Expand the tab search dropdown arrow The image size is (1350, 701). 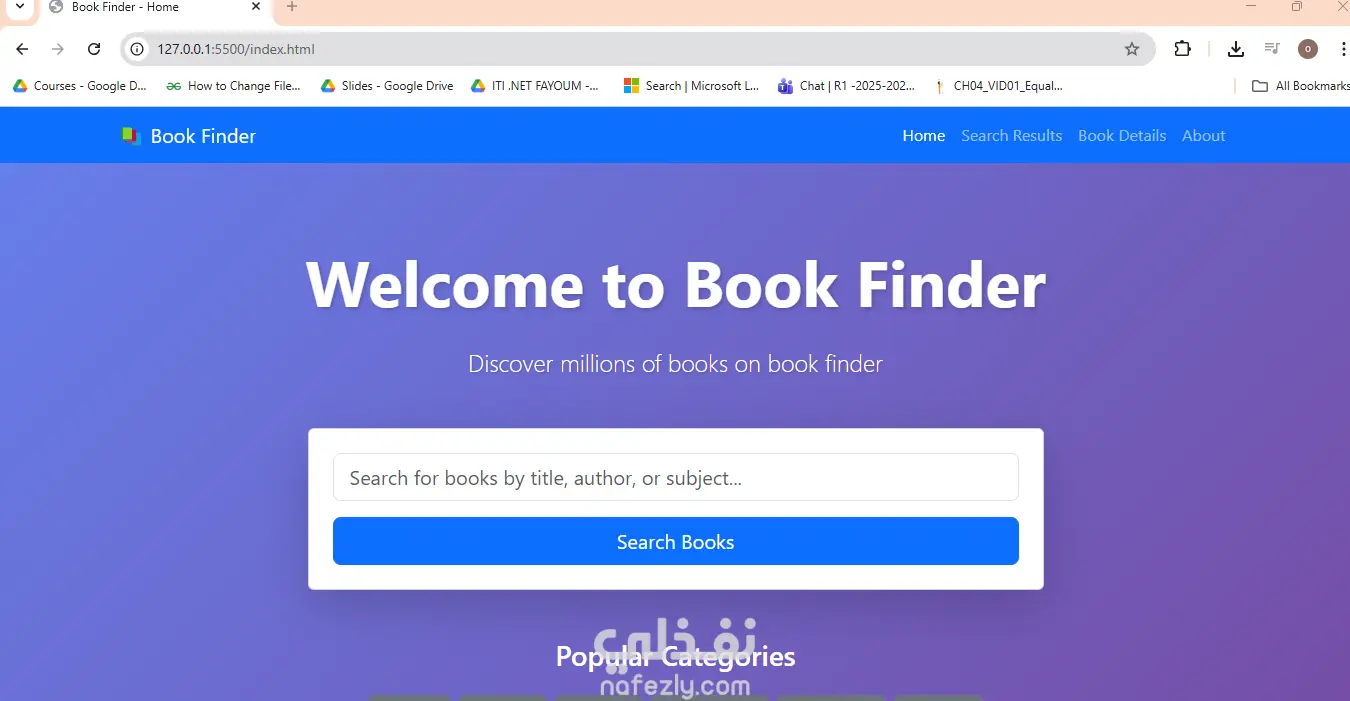pos(19,7)
